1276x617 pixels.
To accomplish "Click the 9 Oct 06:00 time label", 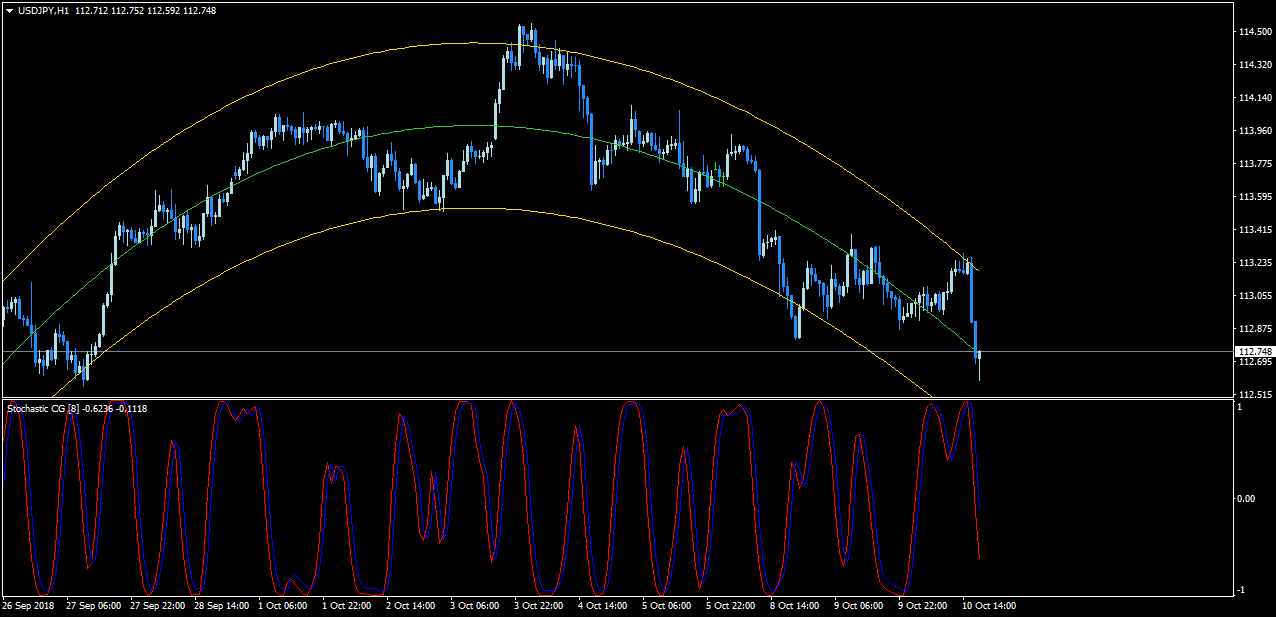I will [859, 606].
